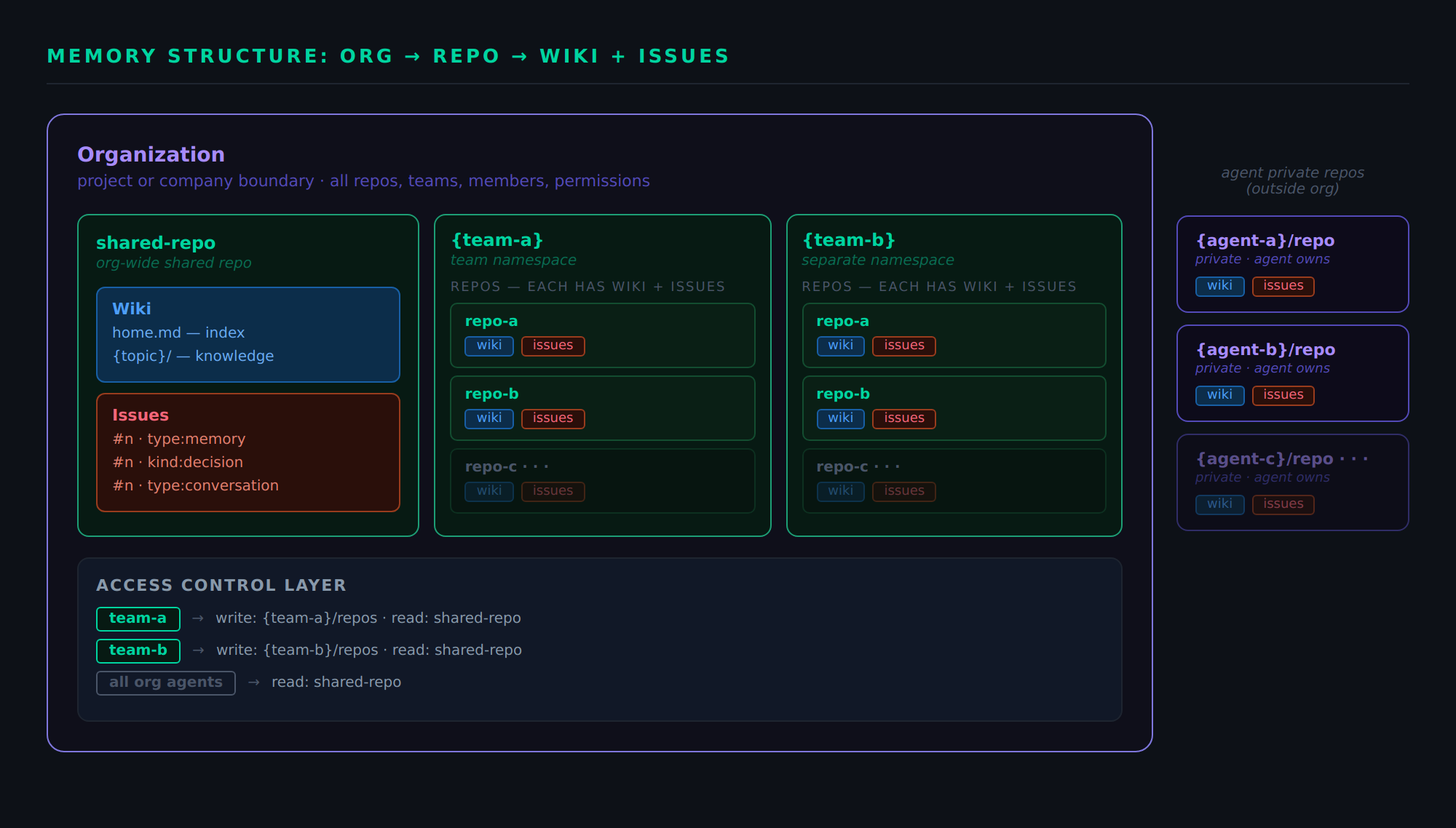Click the wiki tag in {agent-c}/repo

(x=1220, y=504)
